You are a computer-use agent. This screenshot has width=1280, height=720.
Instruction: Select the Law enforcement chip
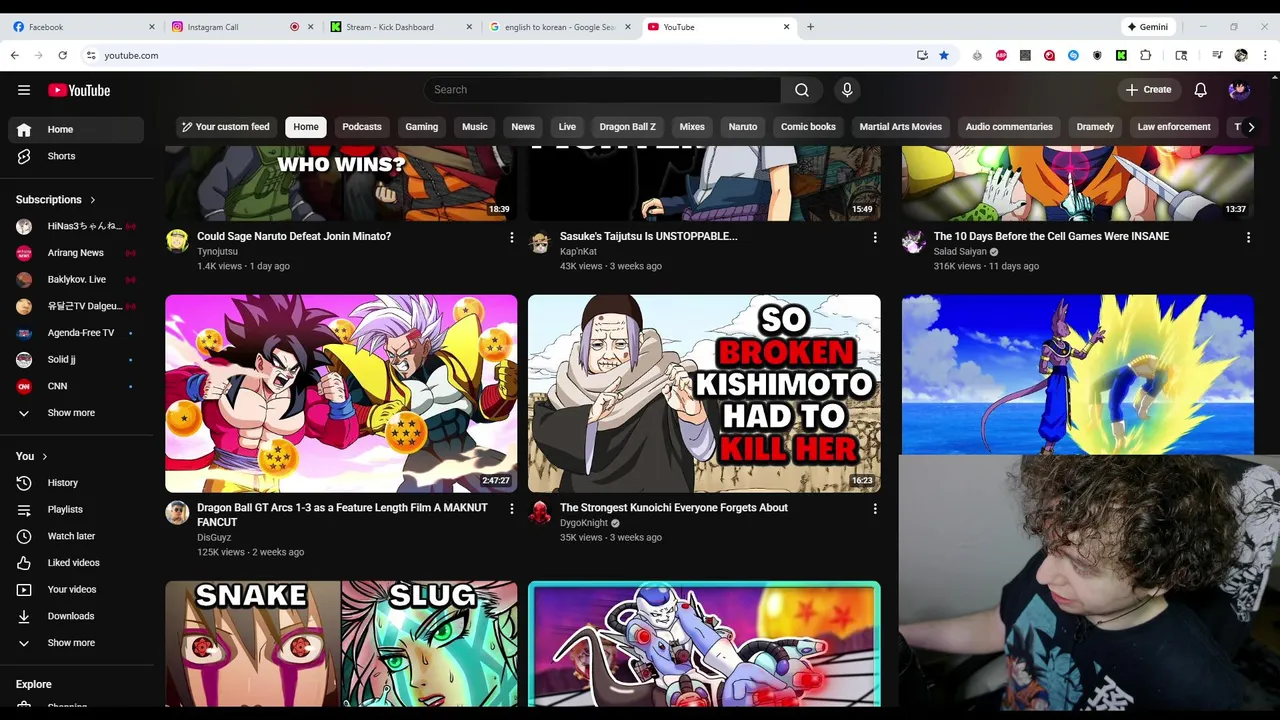[x=1174, y=127]
